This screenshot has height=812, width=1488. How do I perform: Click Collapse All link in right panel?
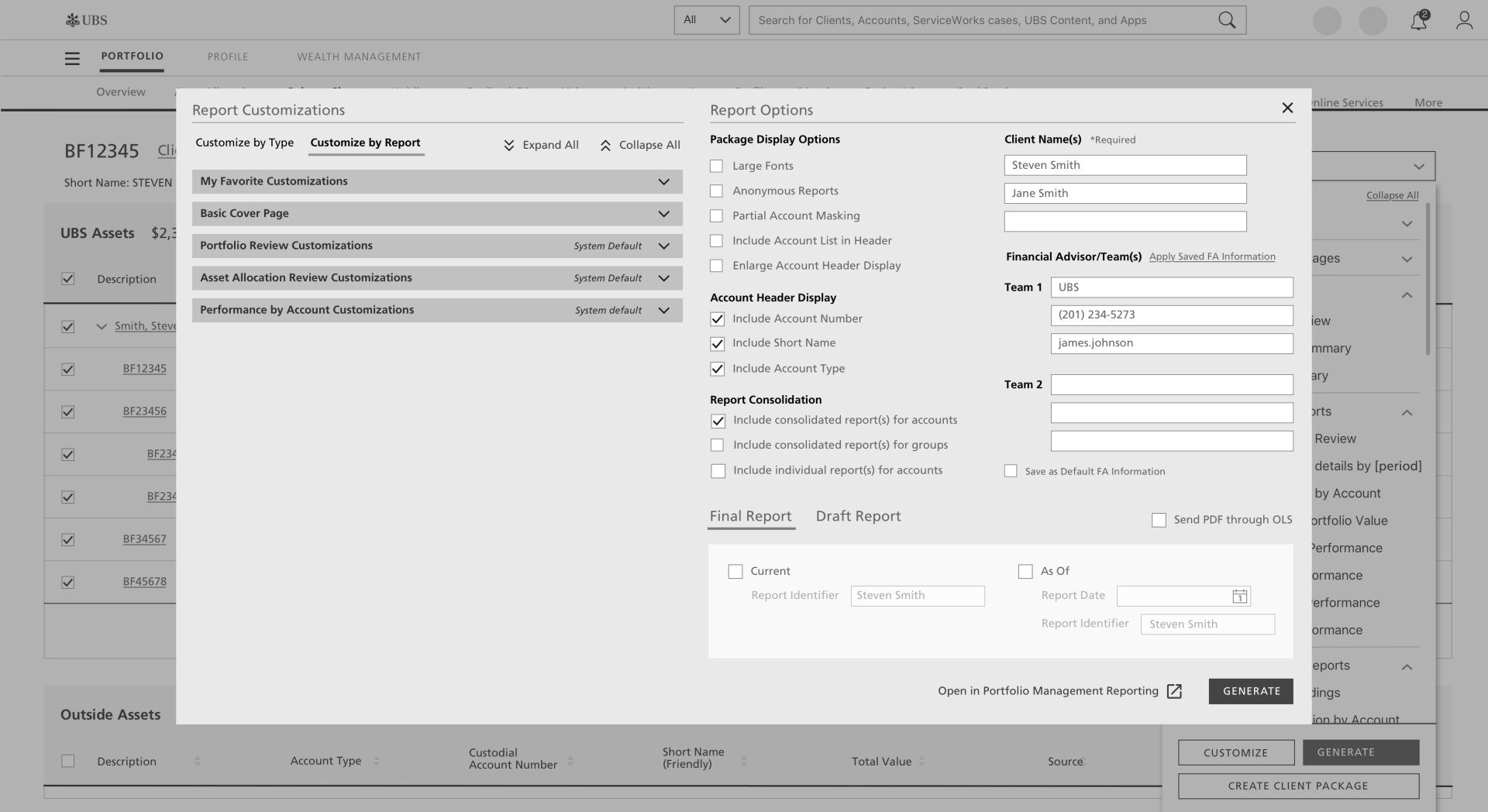pos(1392,195)
